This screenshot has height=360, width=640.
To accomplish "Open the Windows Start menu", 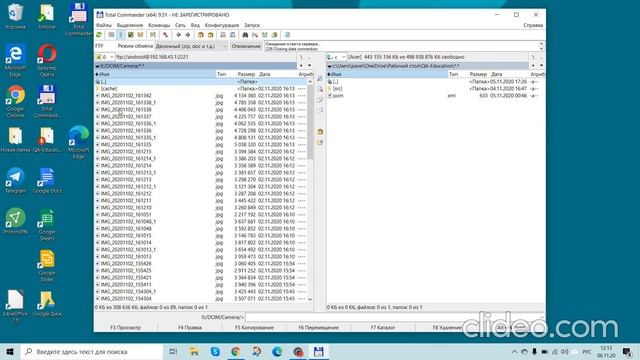I will click(x=10, y=351).
